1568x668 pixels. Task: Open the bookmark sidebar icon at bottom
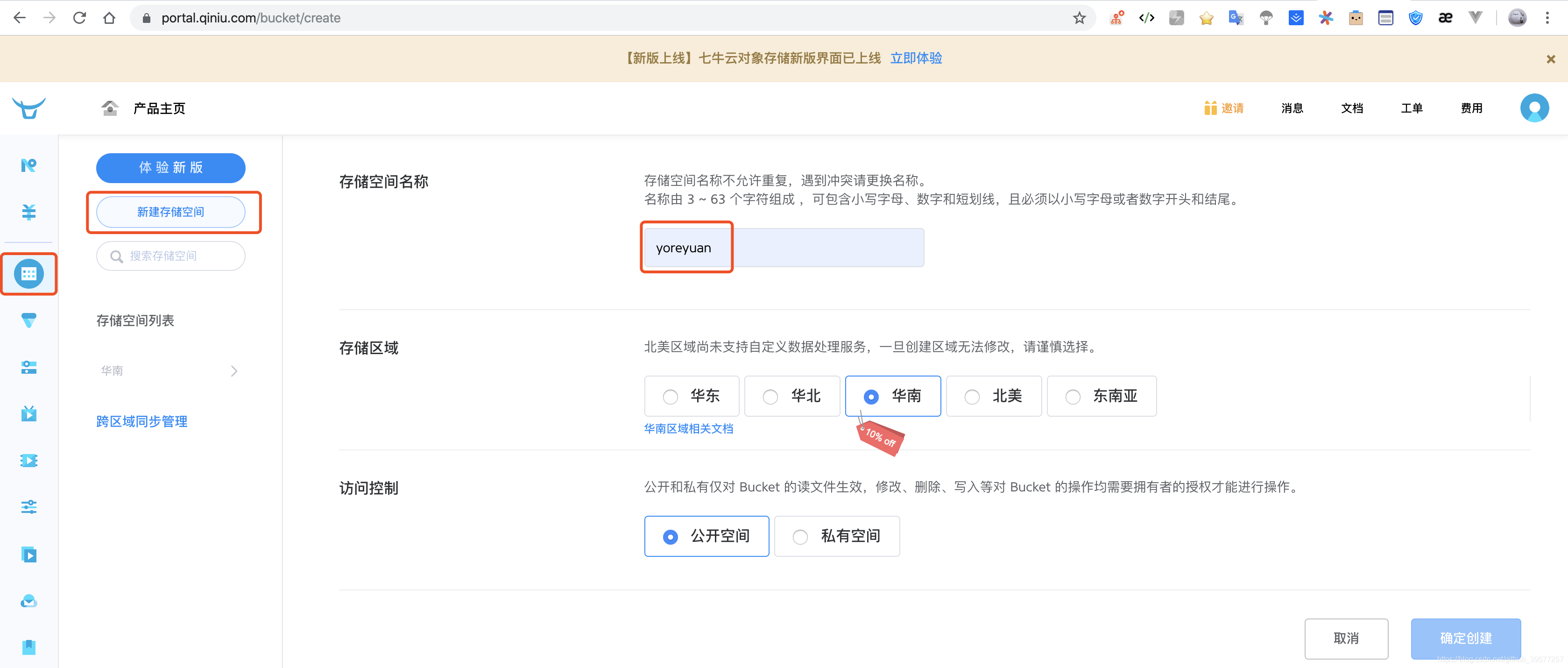point(28,647)
